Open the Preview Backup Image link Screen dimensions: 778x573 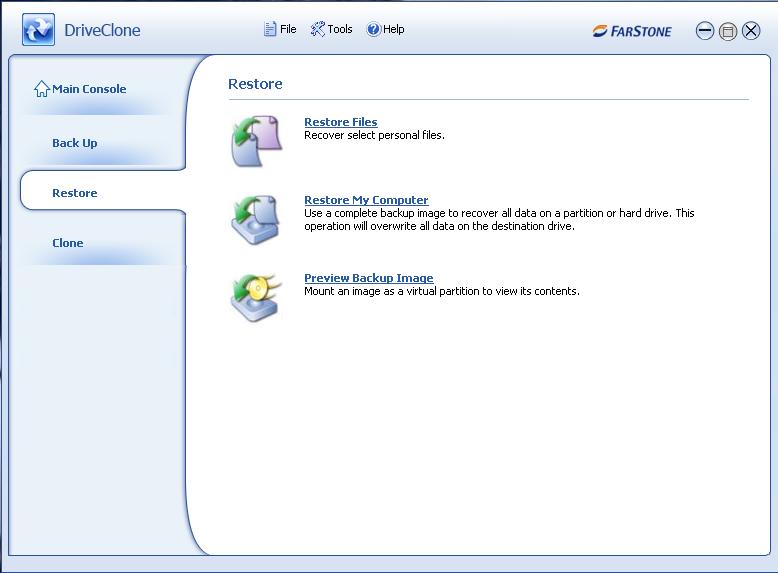tap(369, 278)
